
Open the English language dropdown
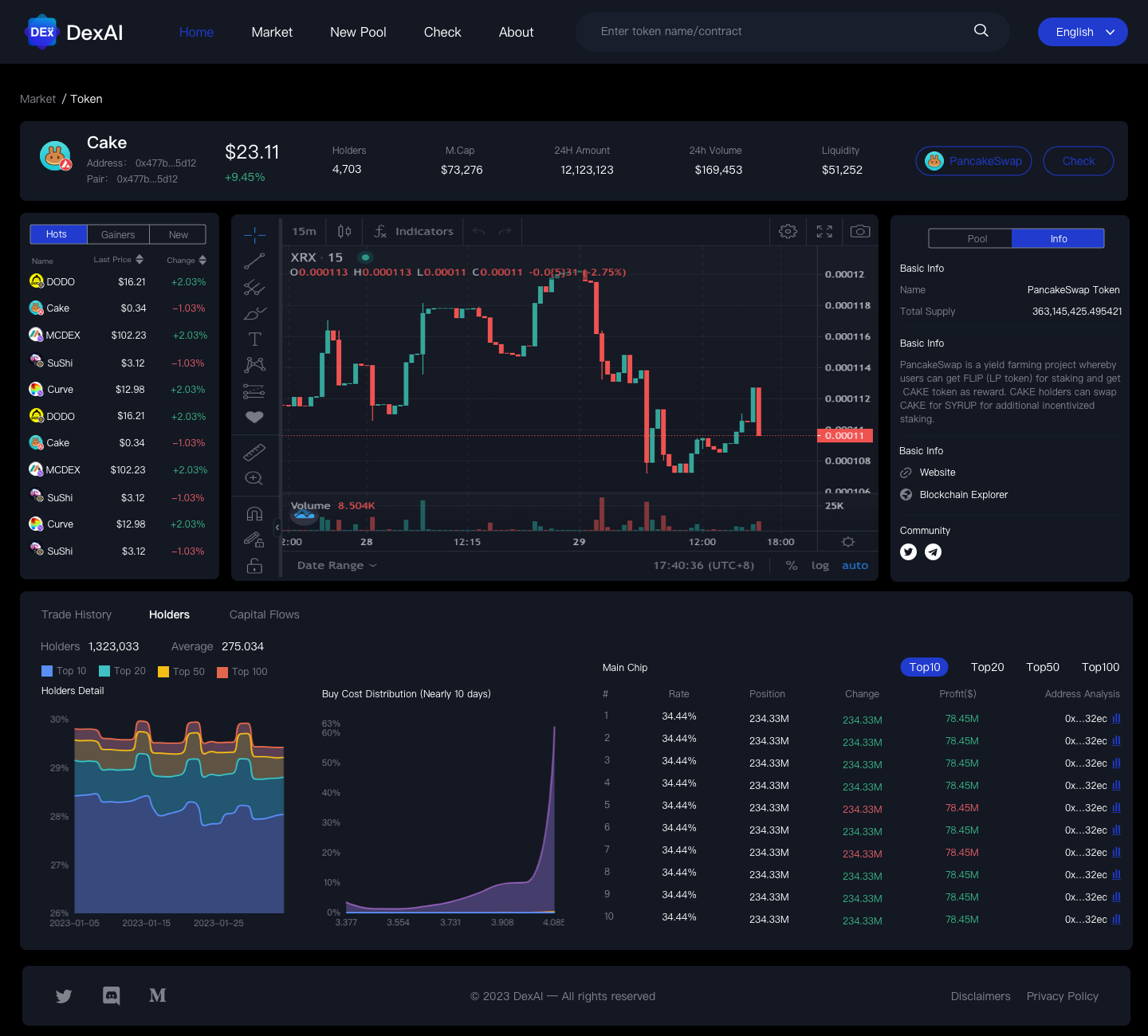pos(1083,32)
